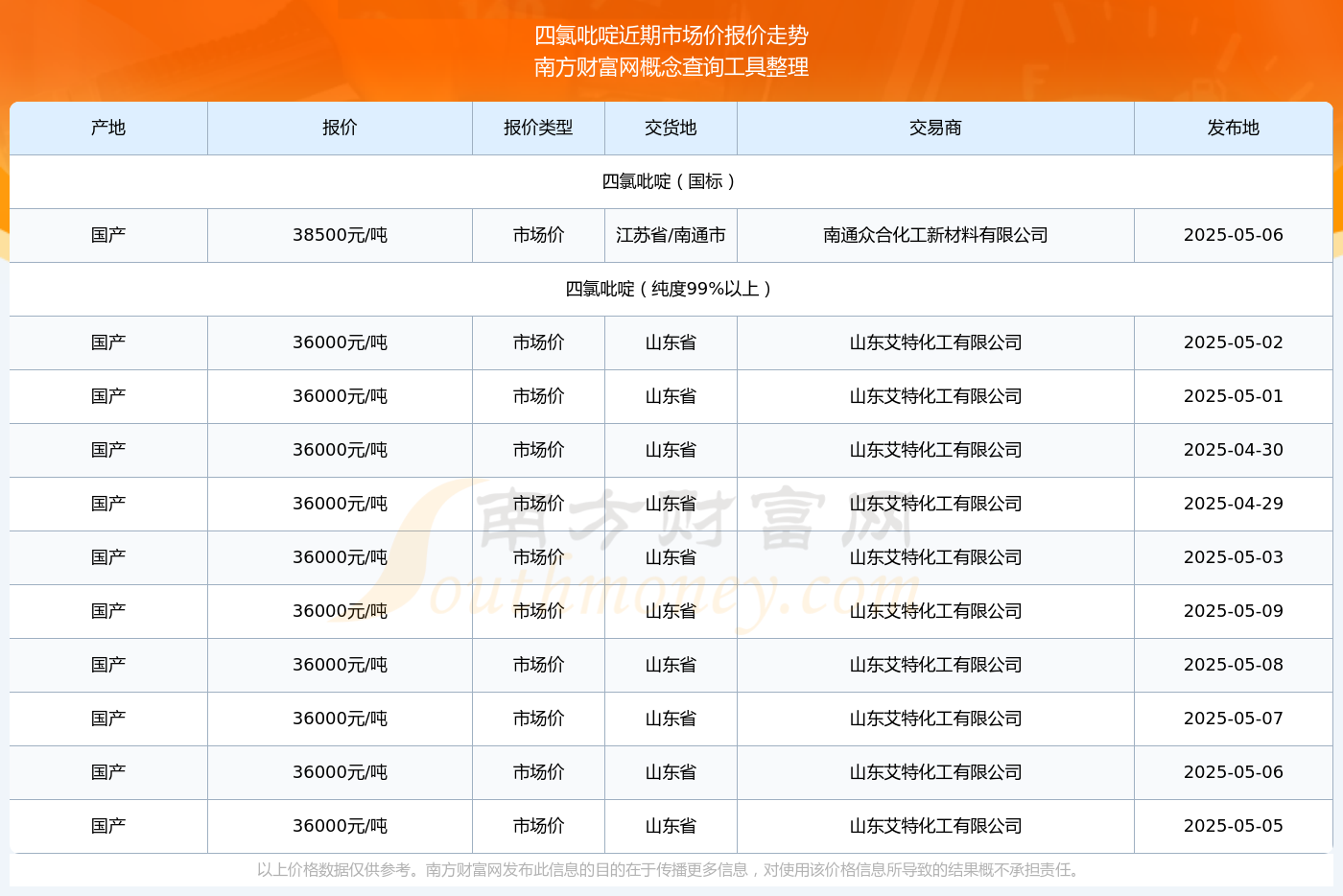Click the 38500元/吨 price cell
Image resolution: width=1343 pixels, height=896 pixels.
pos(340,235)
